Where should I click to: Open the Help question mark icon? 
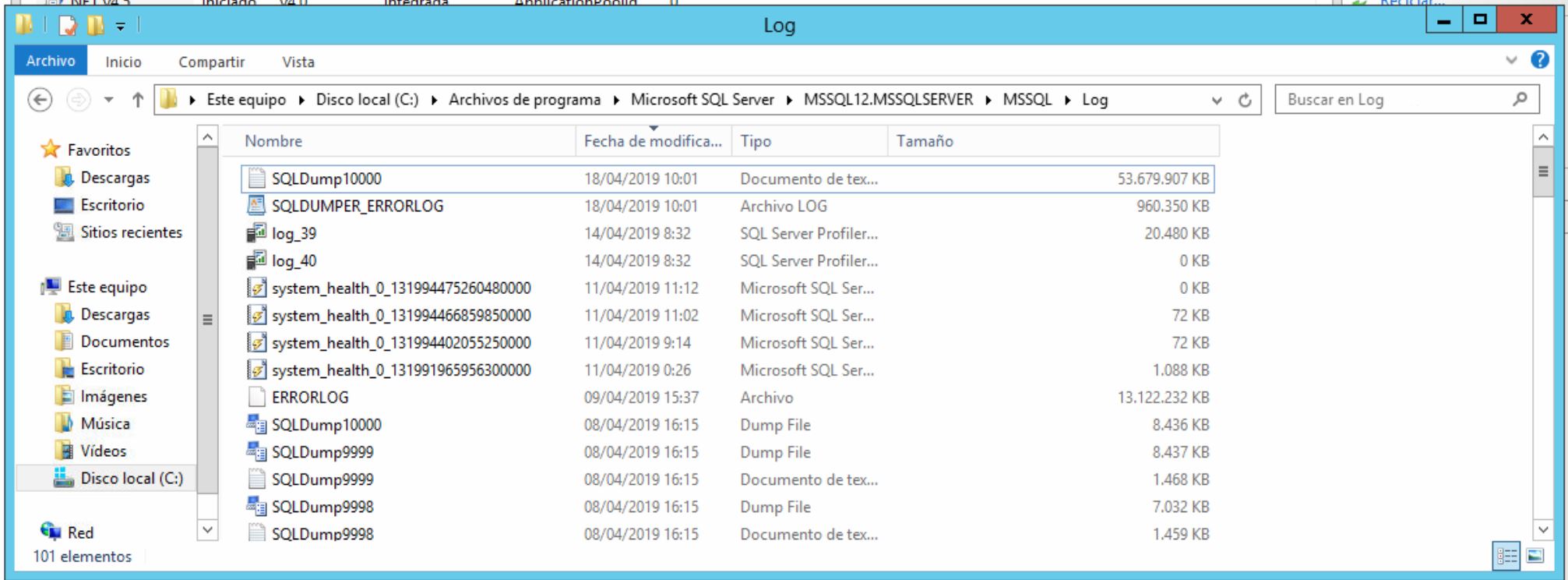pyautogui.click(x=1539, y=60)
